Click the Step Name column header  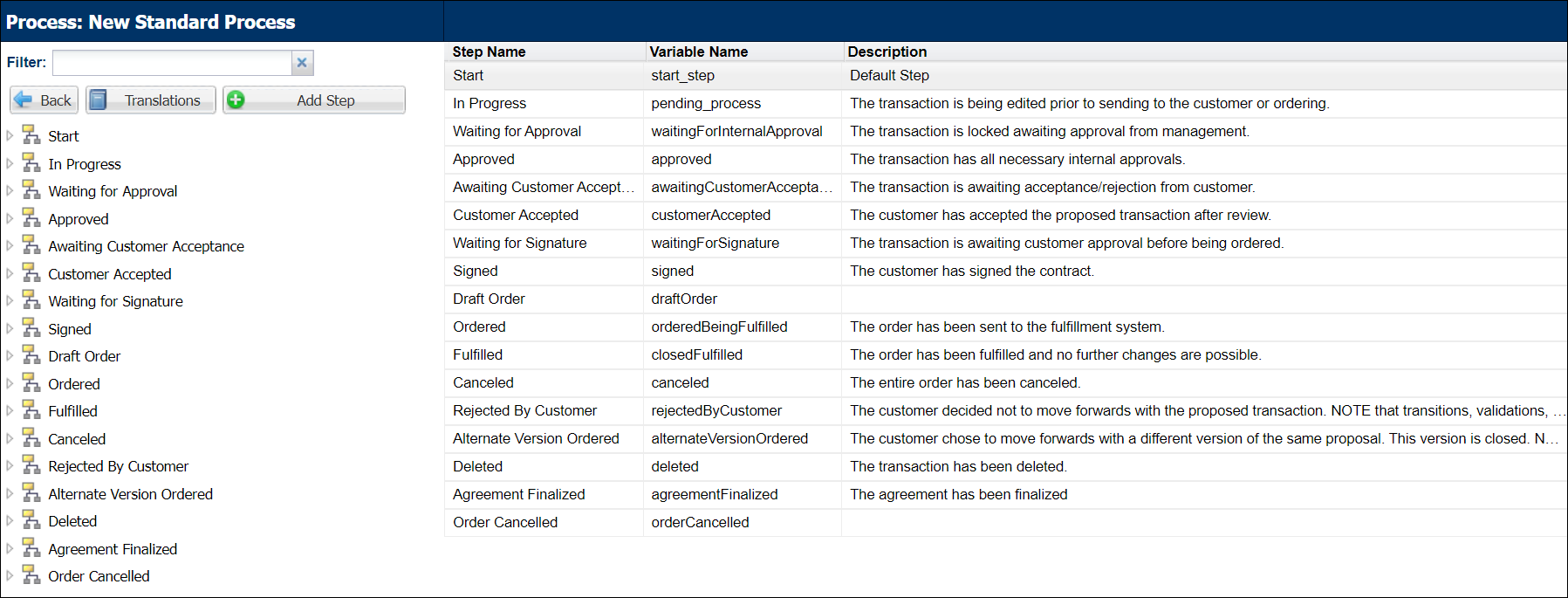point(489,52)
